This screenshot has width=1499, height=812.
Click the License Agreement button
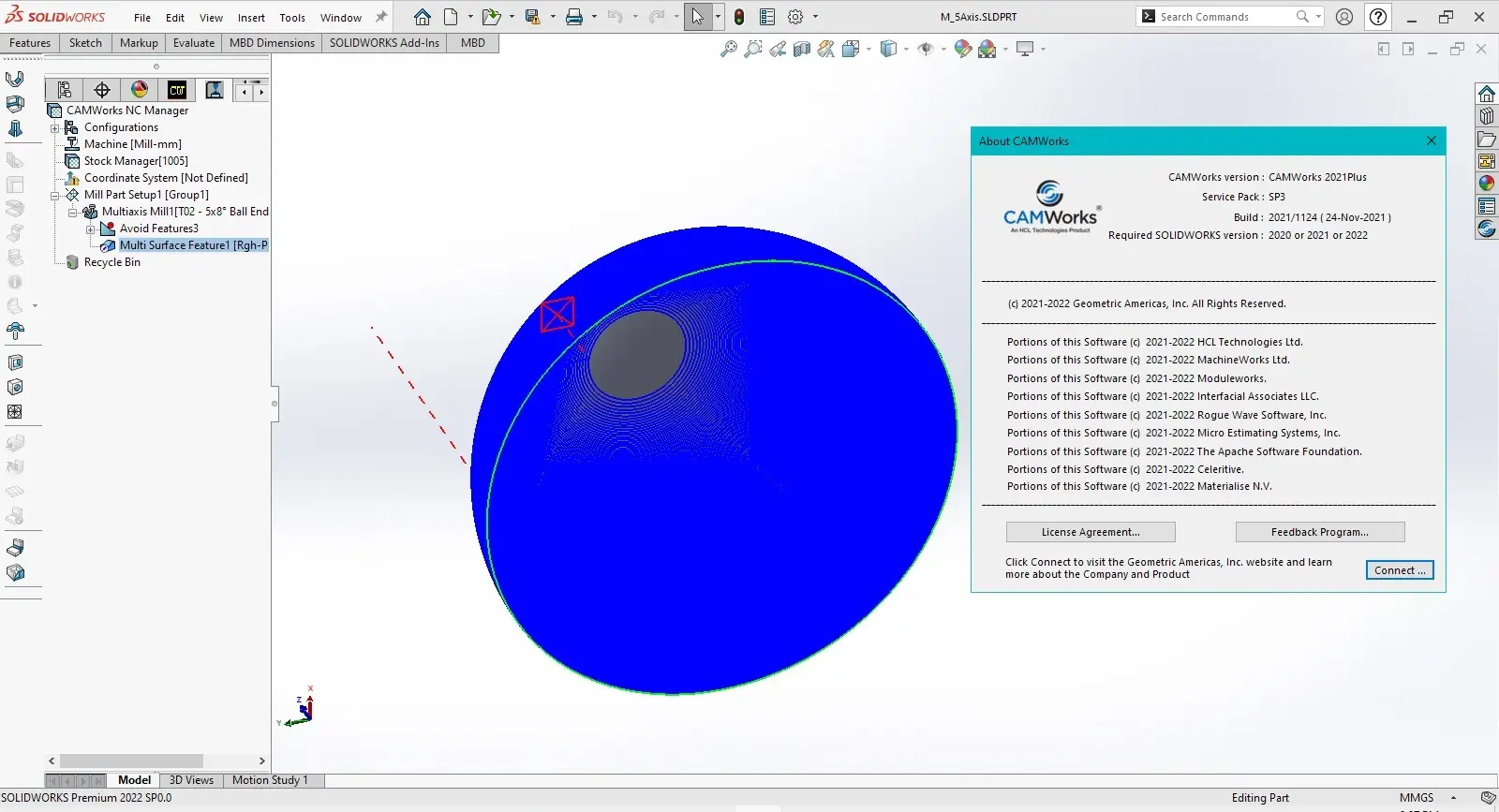(x=1091, y=532)
